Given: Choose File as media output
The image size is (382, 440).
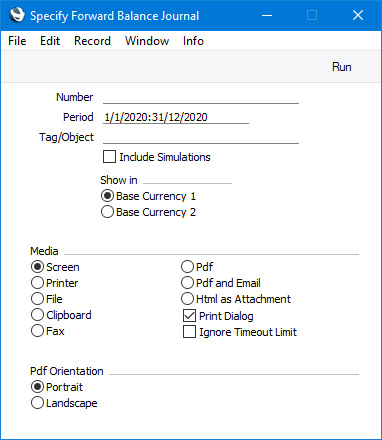Looking at the screenshot, I should tap(37, 299).
